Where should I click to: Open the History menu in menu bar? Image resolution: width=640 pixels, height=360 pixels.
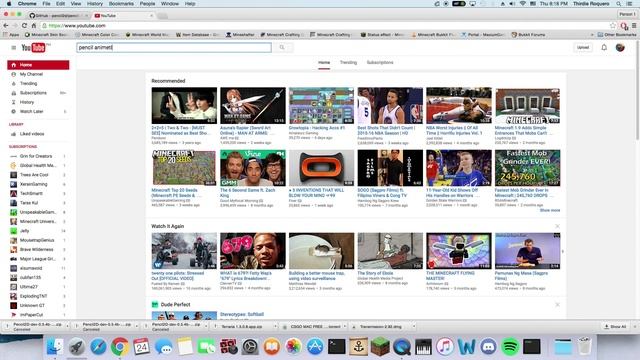point(95,4)
